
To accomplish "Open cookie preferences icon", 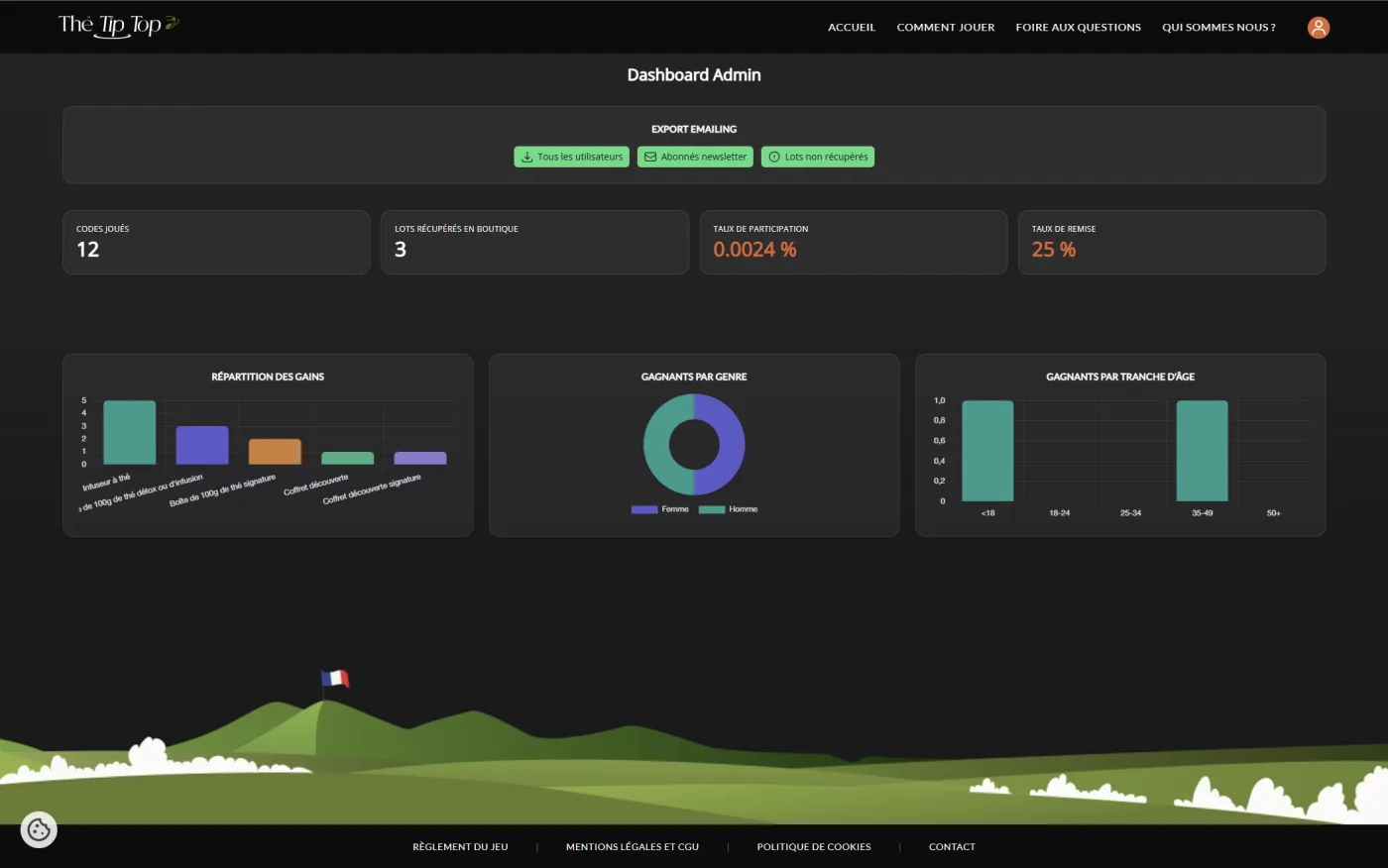I will 39,829.
